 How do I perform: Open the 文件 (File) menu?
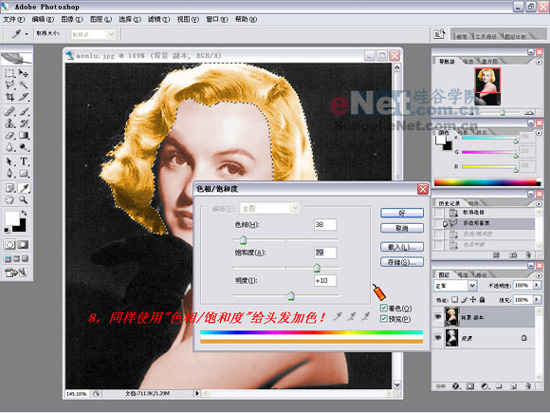click(x=14, y=19)
